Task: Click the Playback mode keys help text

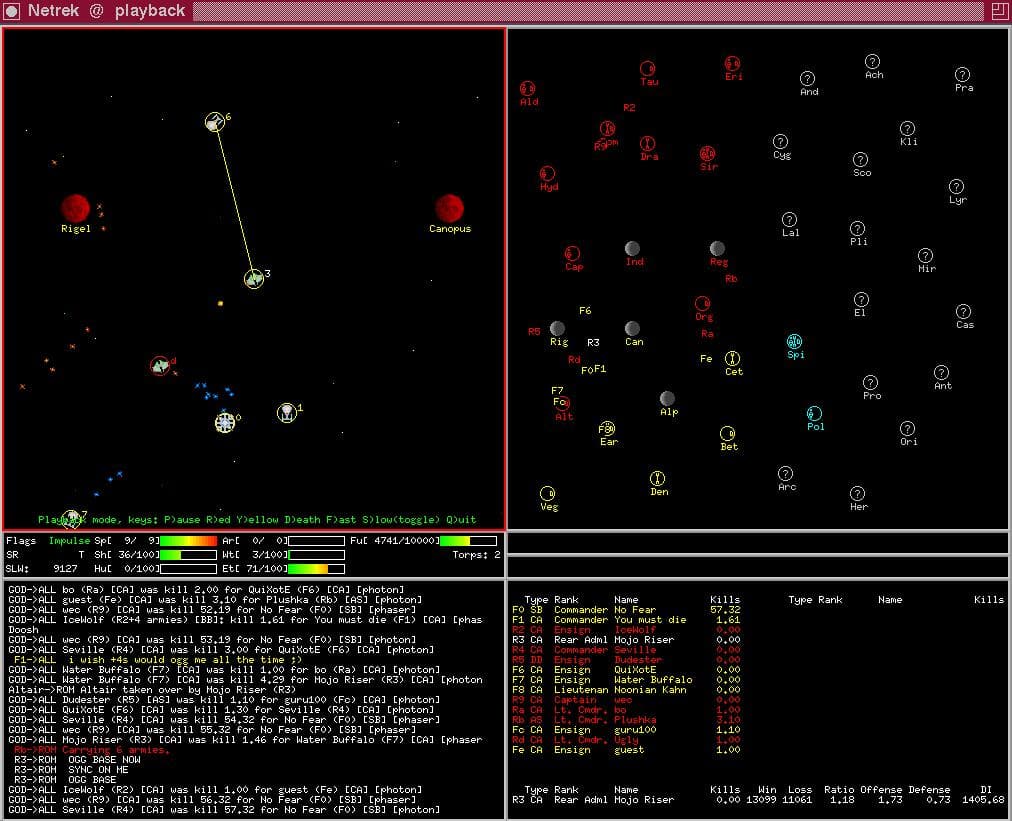Action: [257, 520]
